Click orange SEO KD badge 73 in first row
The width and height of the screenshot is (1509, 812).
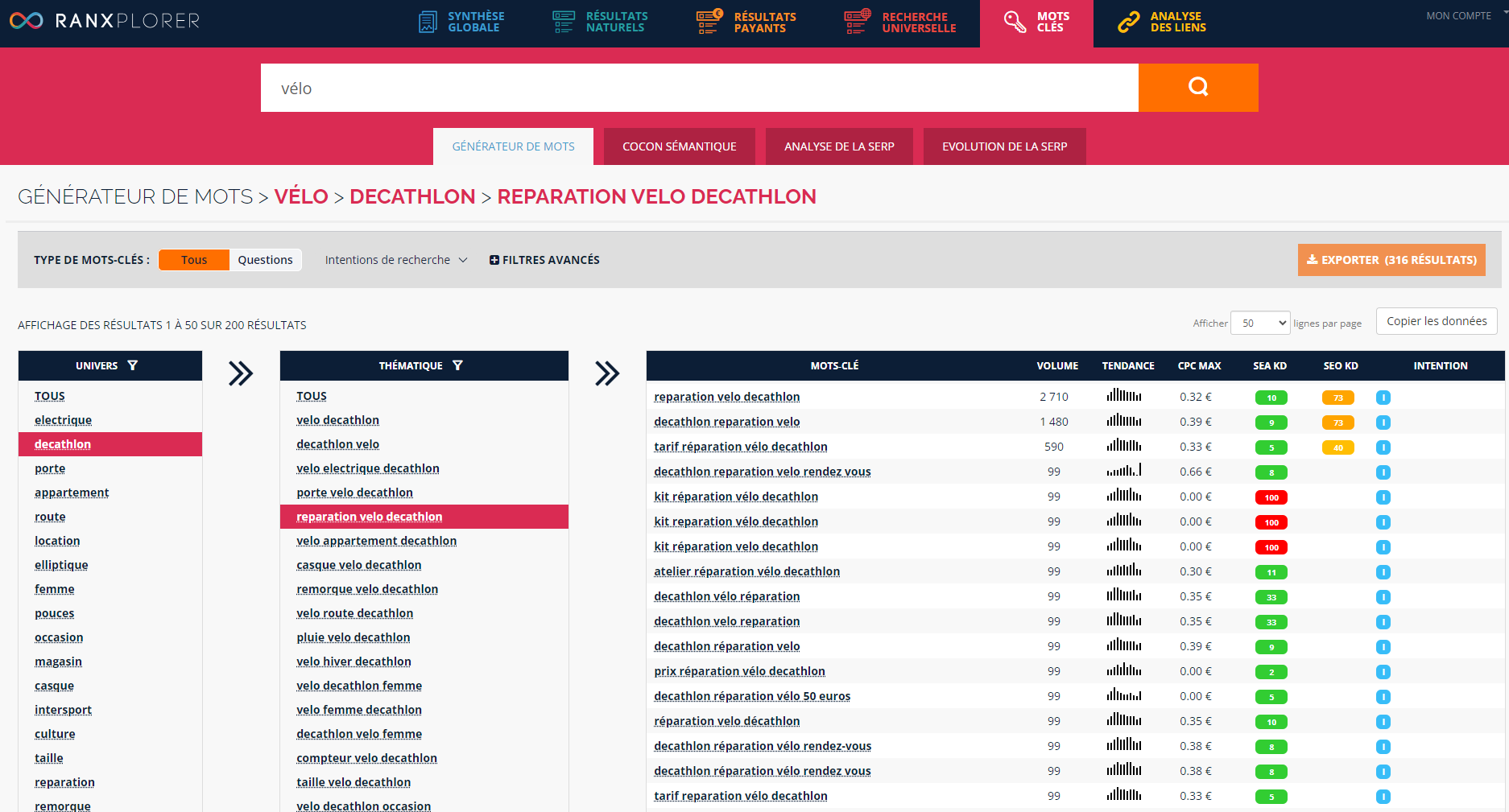coord(1338,398)
